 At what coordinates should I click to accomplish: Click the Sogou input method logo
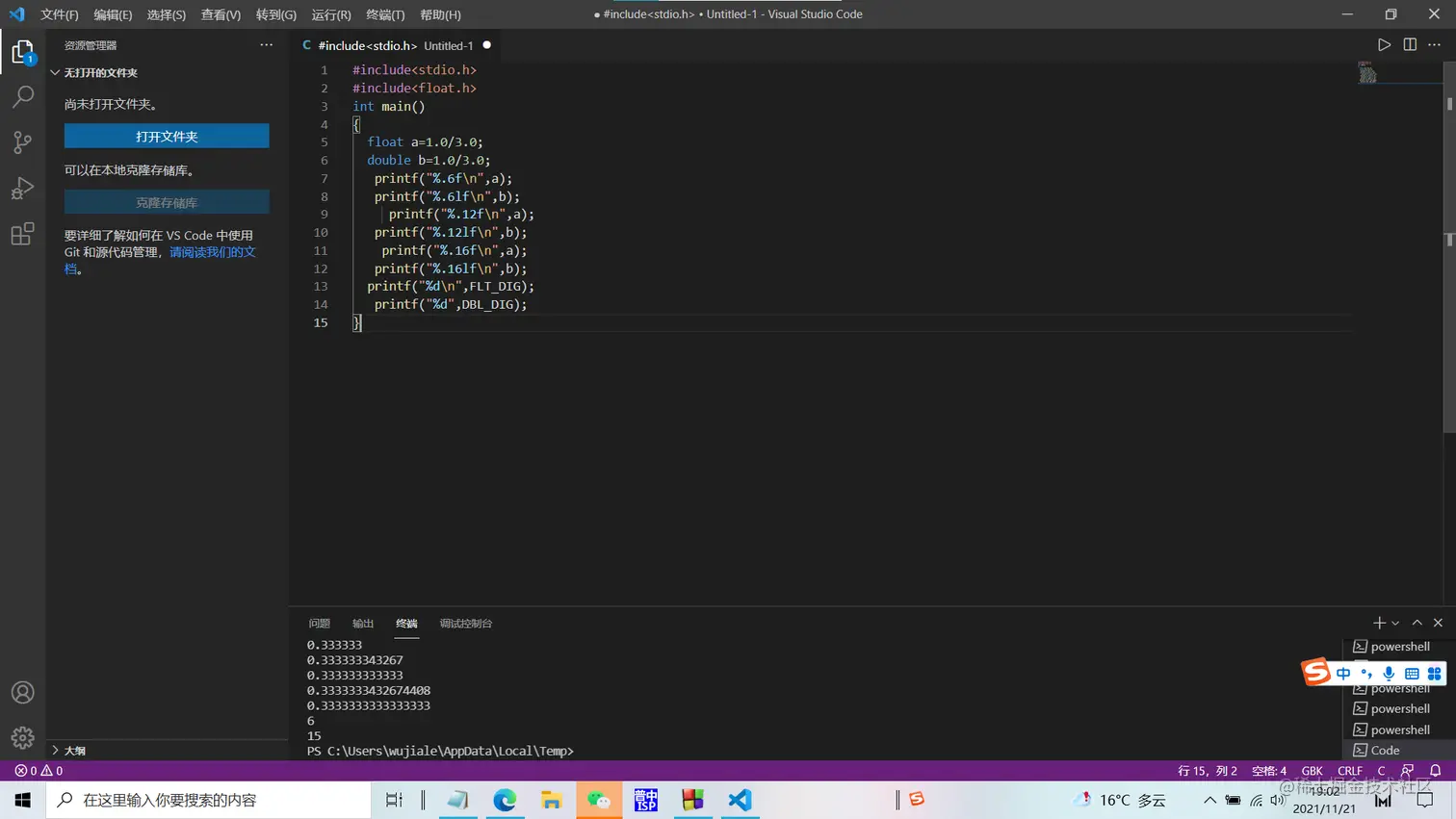point(1315,671)
